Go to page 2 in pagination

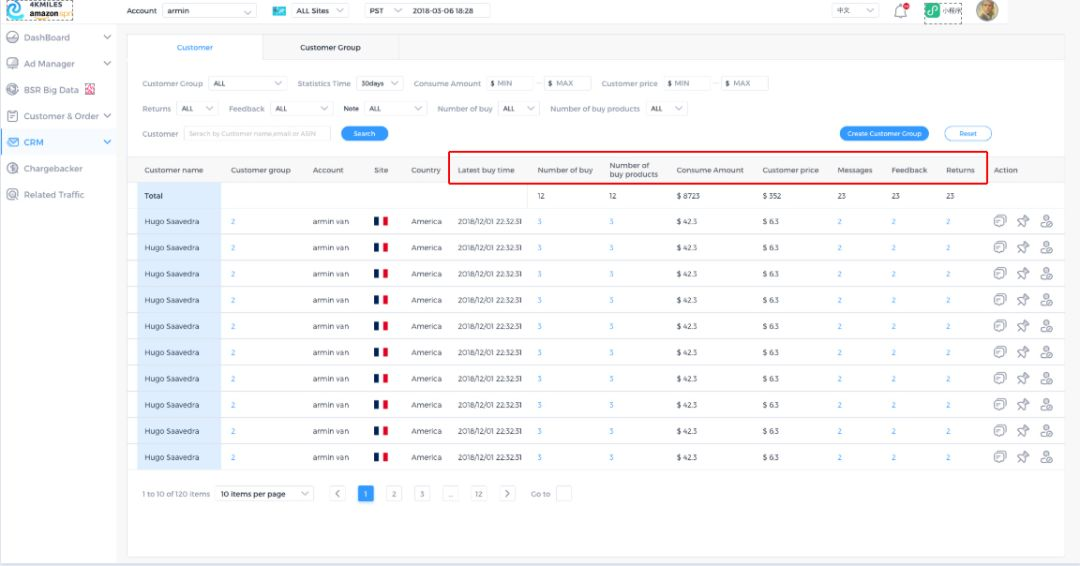[x=394, y=494]
